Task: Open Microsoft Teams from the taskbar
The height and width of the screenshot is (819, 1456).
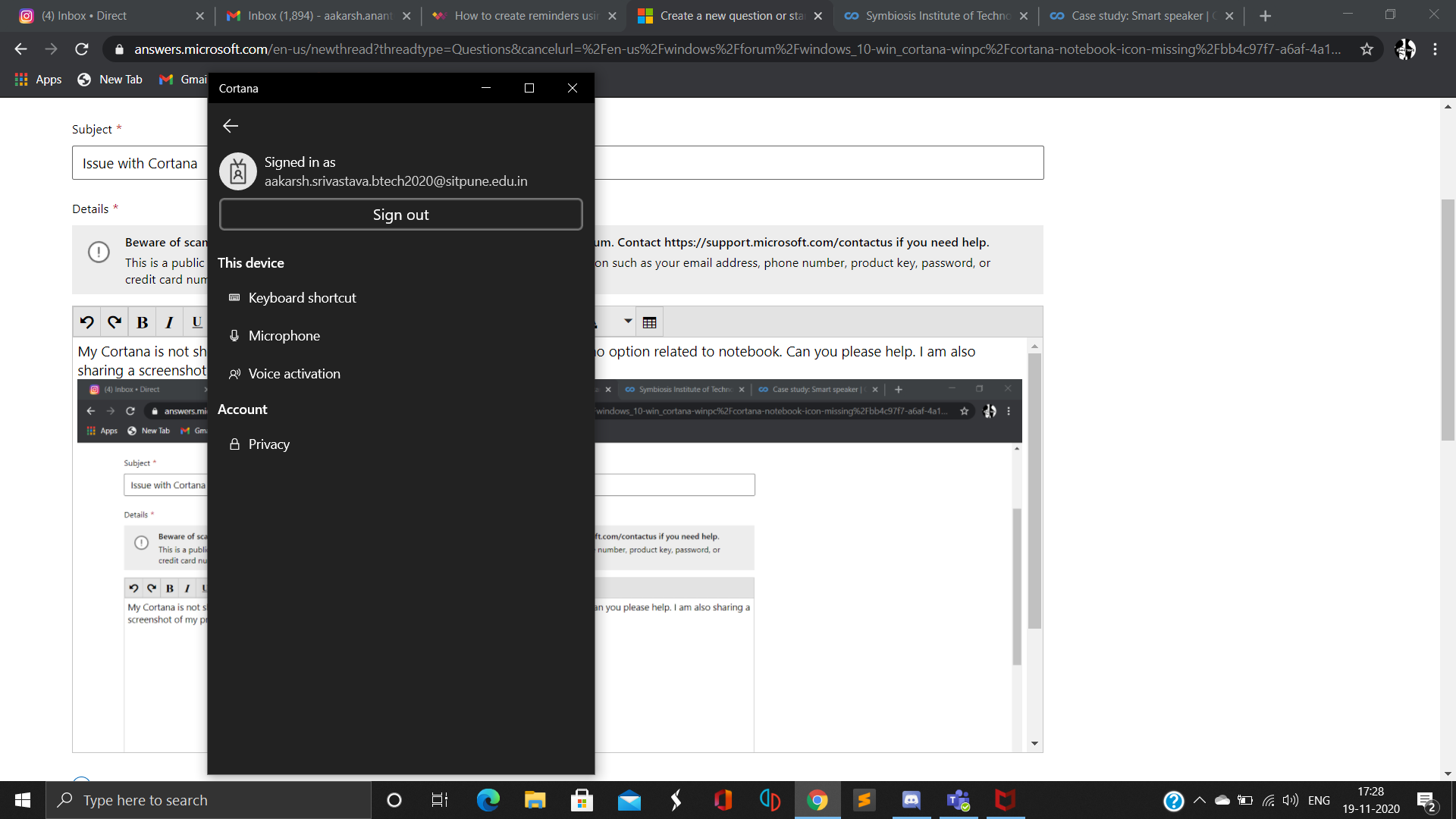Action: coord(958,800)
